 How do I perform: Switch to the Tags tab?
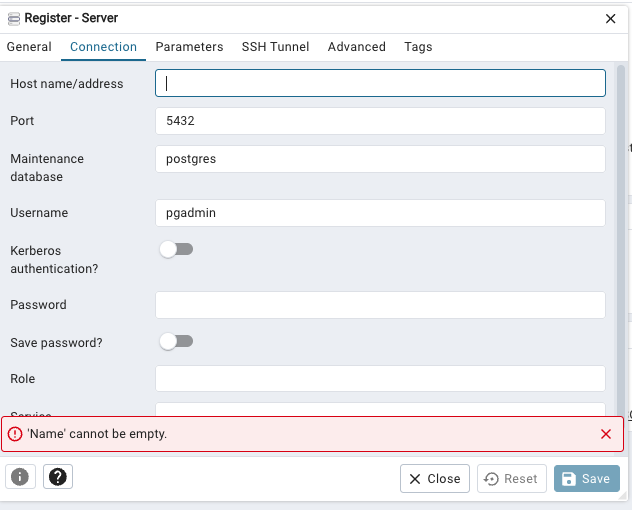click(418, 47)
